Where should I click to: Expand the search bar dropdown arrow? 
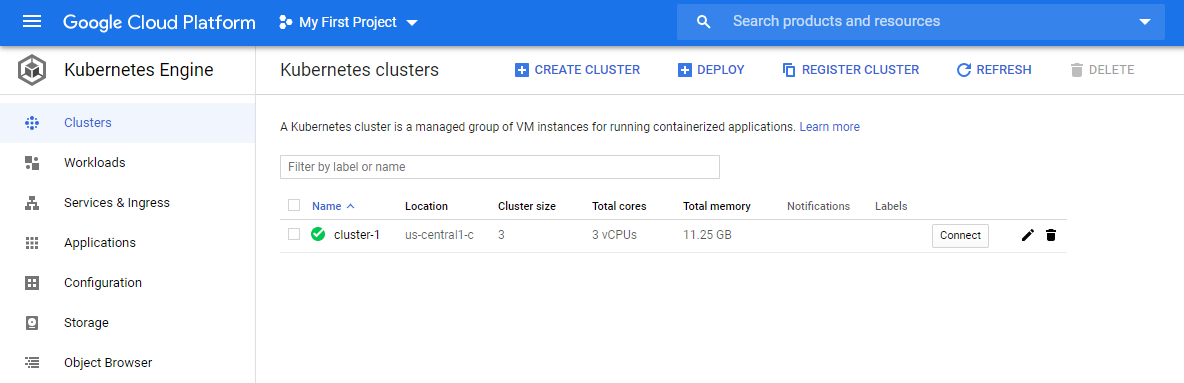click(1145, 22)
